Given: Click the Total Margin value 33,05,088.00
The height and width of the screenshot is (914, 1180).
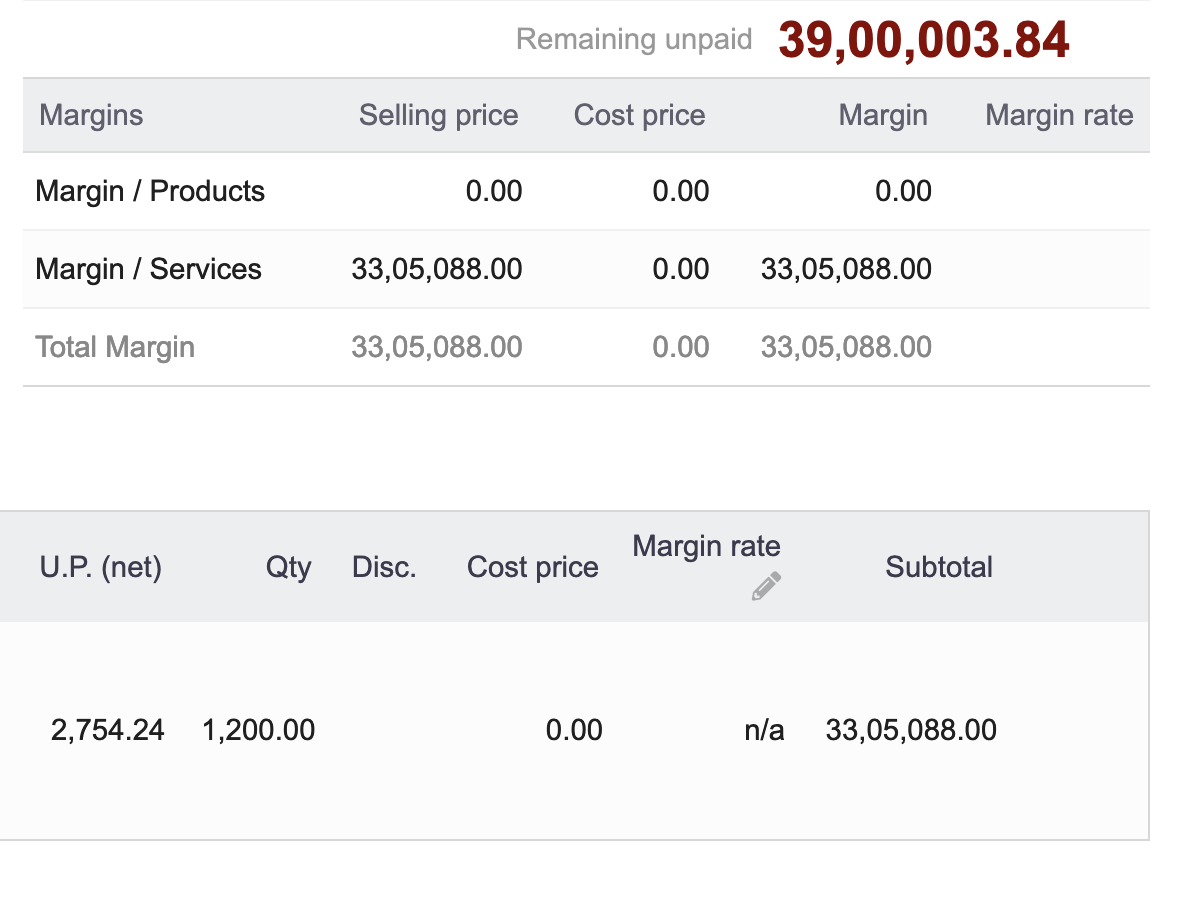Looking at the screenshot, I should (x=846, y=348).
